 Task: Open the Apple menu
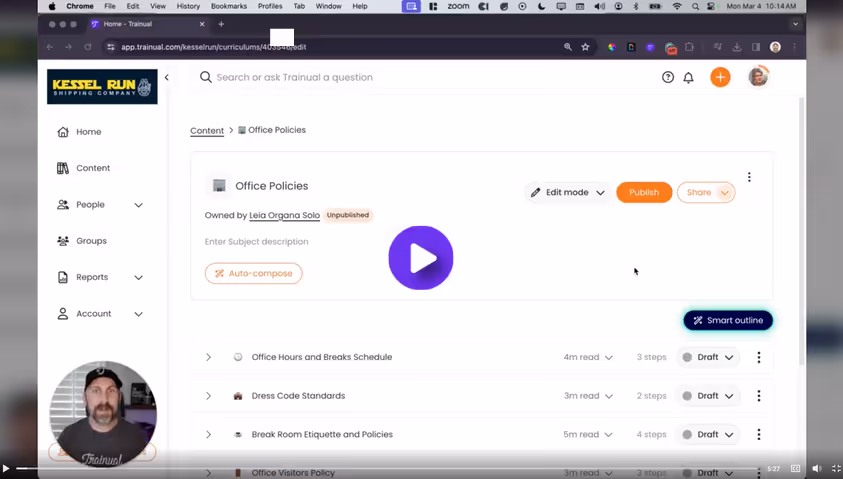tap(52, 6)
